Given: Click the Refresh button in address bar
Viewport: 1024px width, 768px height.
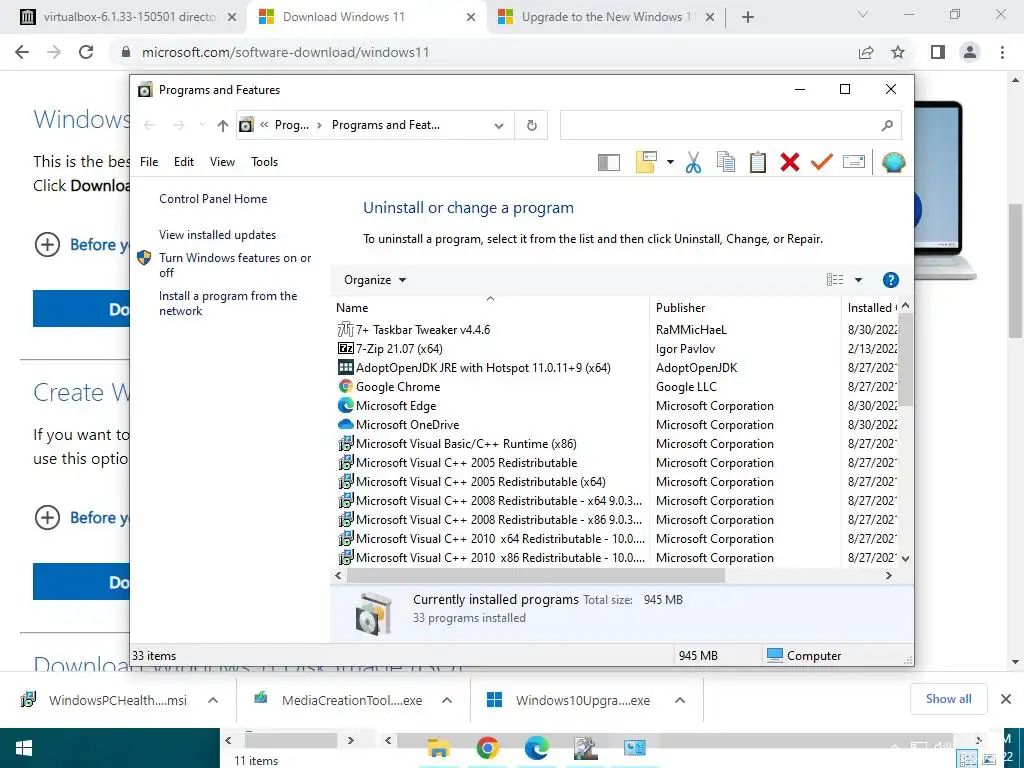Looking at the screenshot, I should 532,125.
